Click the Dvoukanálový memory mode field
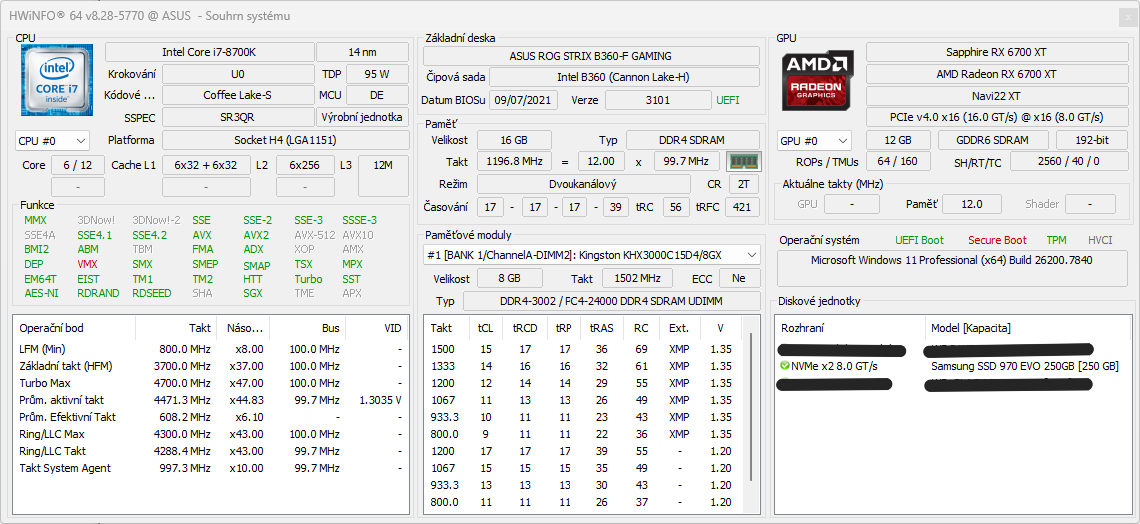 pos(584,184)
